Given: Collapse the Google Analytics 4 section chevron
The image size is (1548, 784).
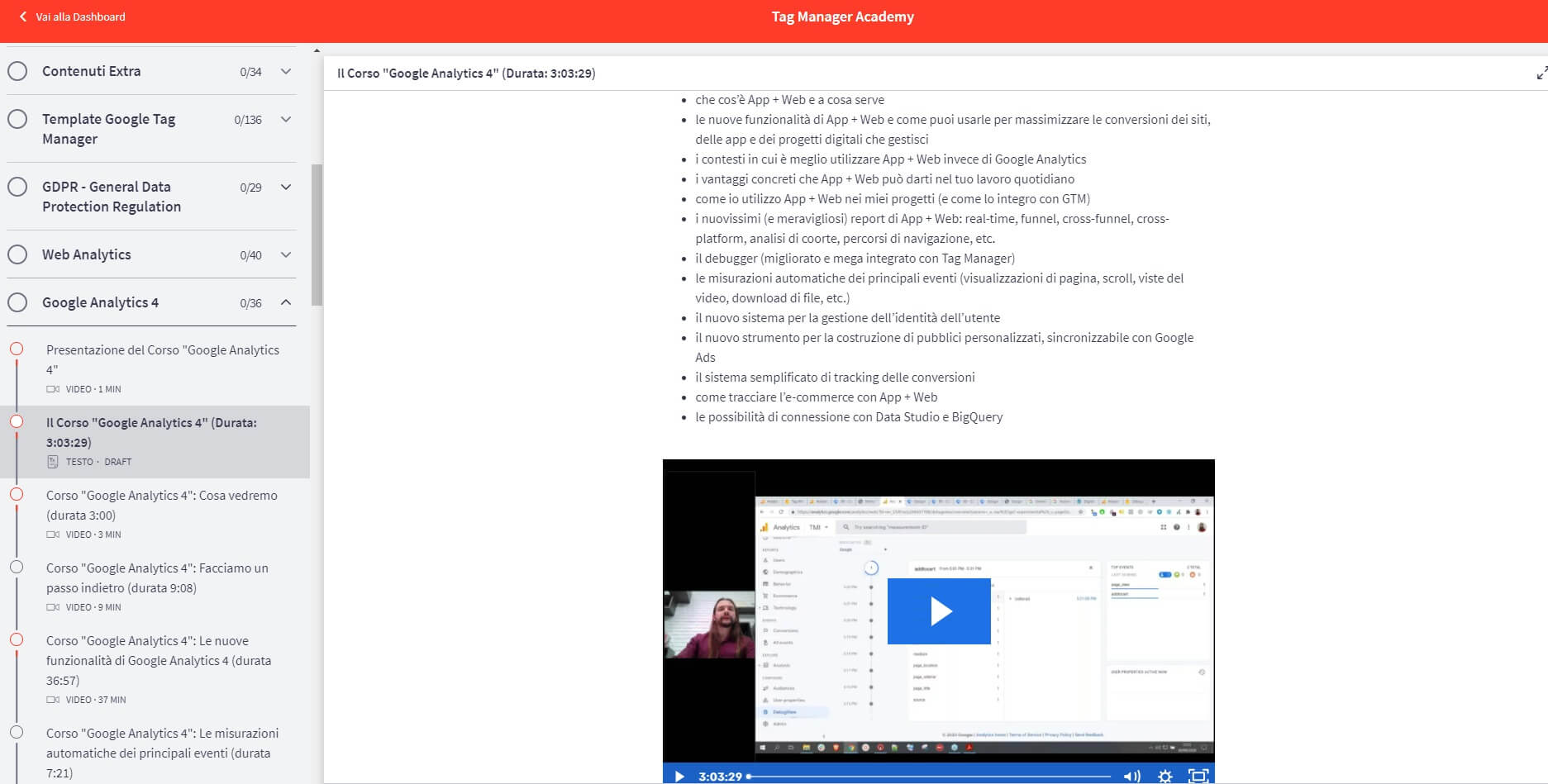Looking at the screenshot, I should 286,302.
